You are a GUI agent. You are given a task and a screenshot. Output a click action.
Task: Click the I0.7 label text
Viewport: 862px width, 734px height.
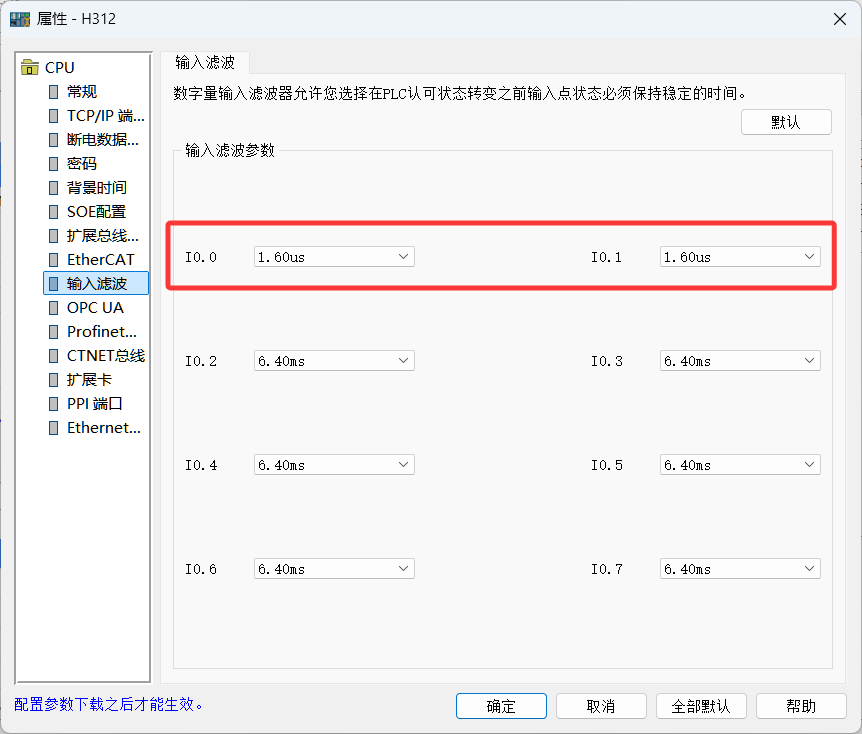click(606, 569)
